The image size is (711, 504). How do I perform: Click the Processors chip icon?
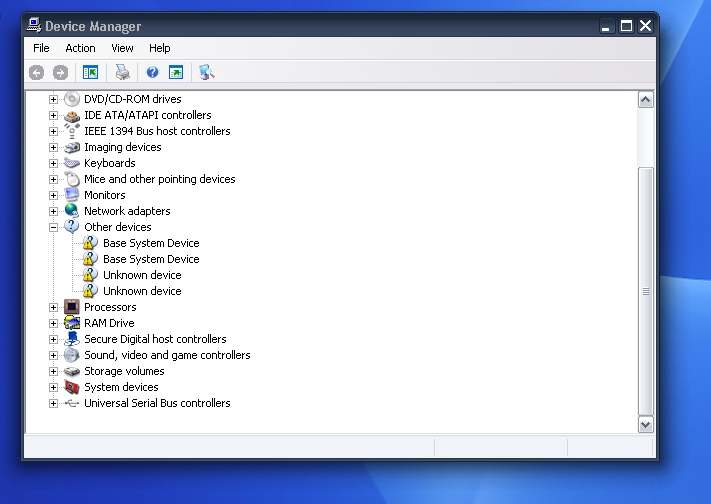pos(72,307)
